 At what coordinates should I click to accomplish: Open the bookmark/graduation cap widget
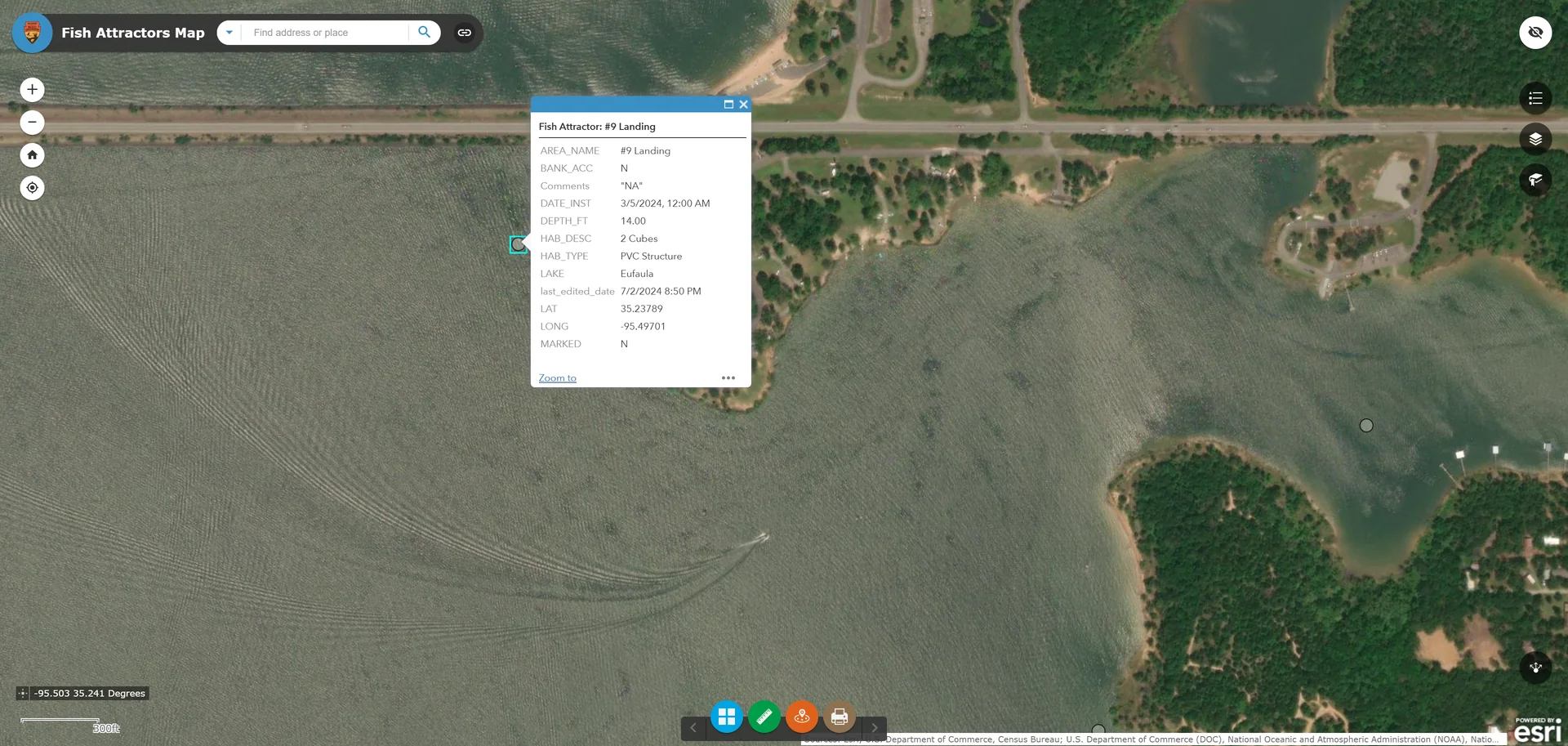tap(1535, 180)
